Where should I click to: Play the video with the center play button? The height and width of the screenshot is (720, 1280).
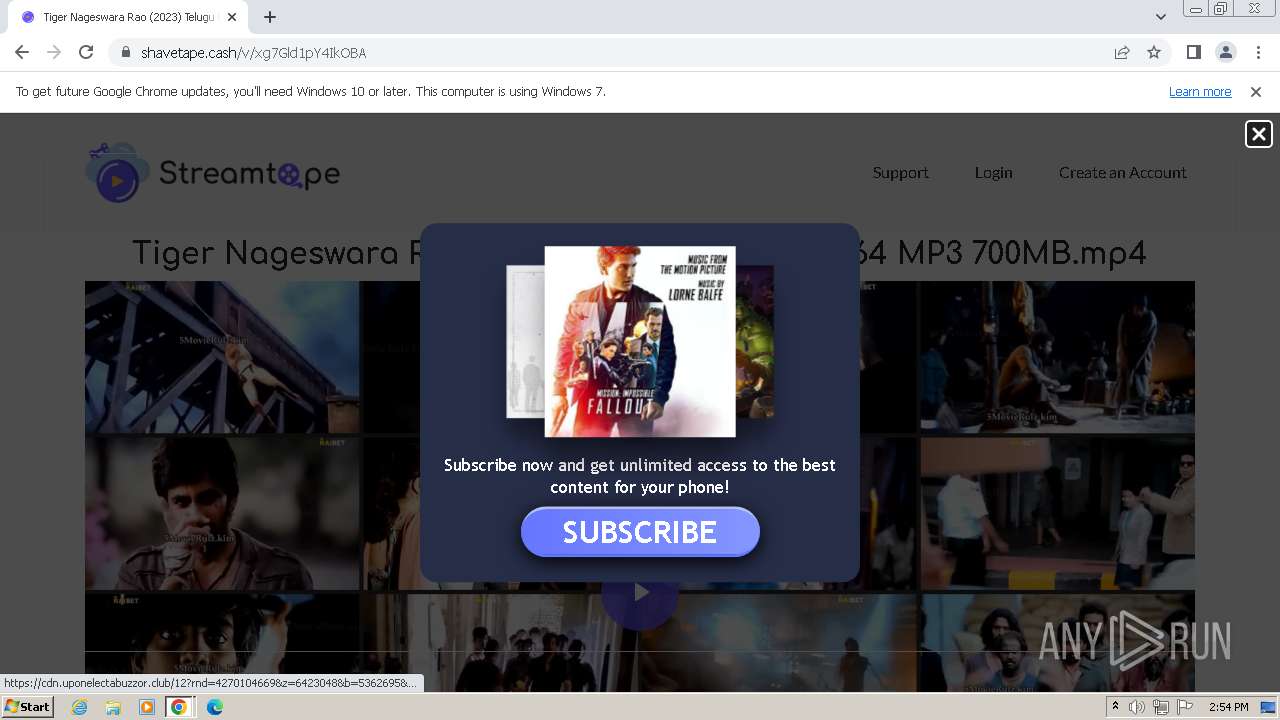pyautogui.click(x=640, y=592)
